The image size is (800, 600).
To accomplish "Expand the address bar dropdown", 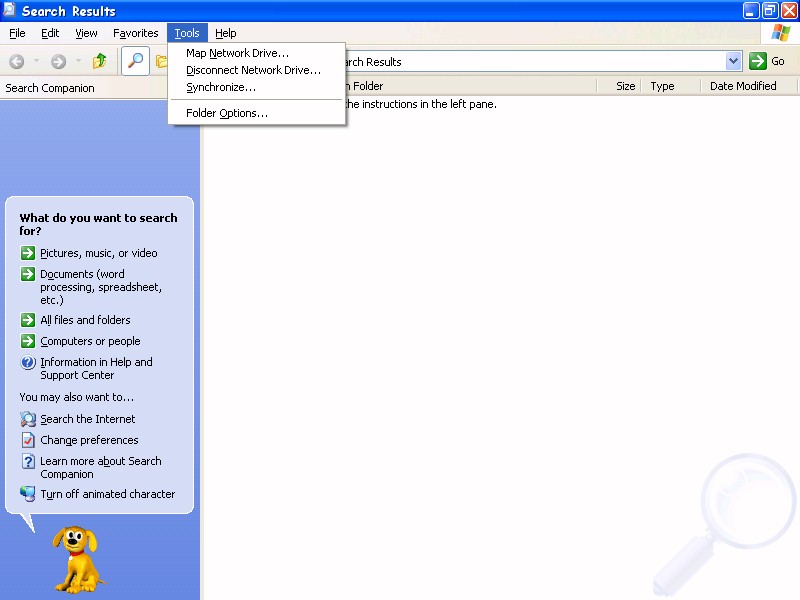I will tap(733, 61).
